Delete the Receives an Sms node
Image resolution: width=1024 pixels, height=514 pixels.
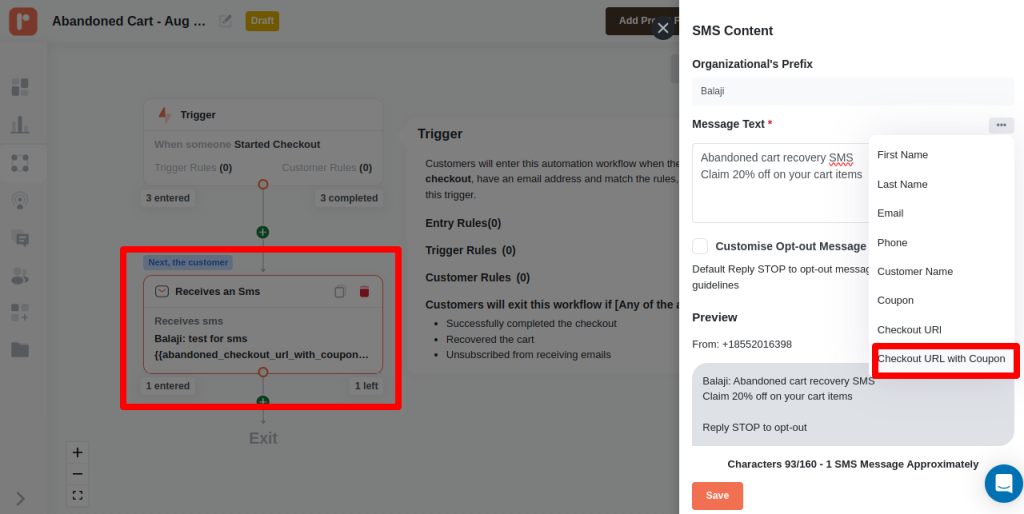pyautogui.click(x=364, y=292)
